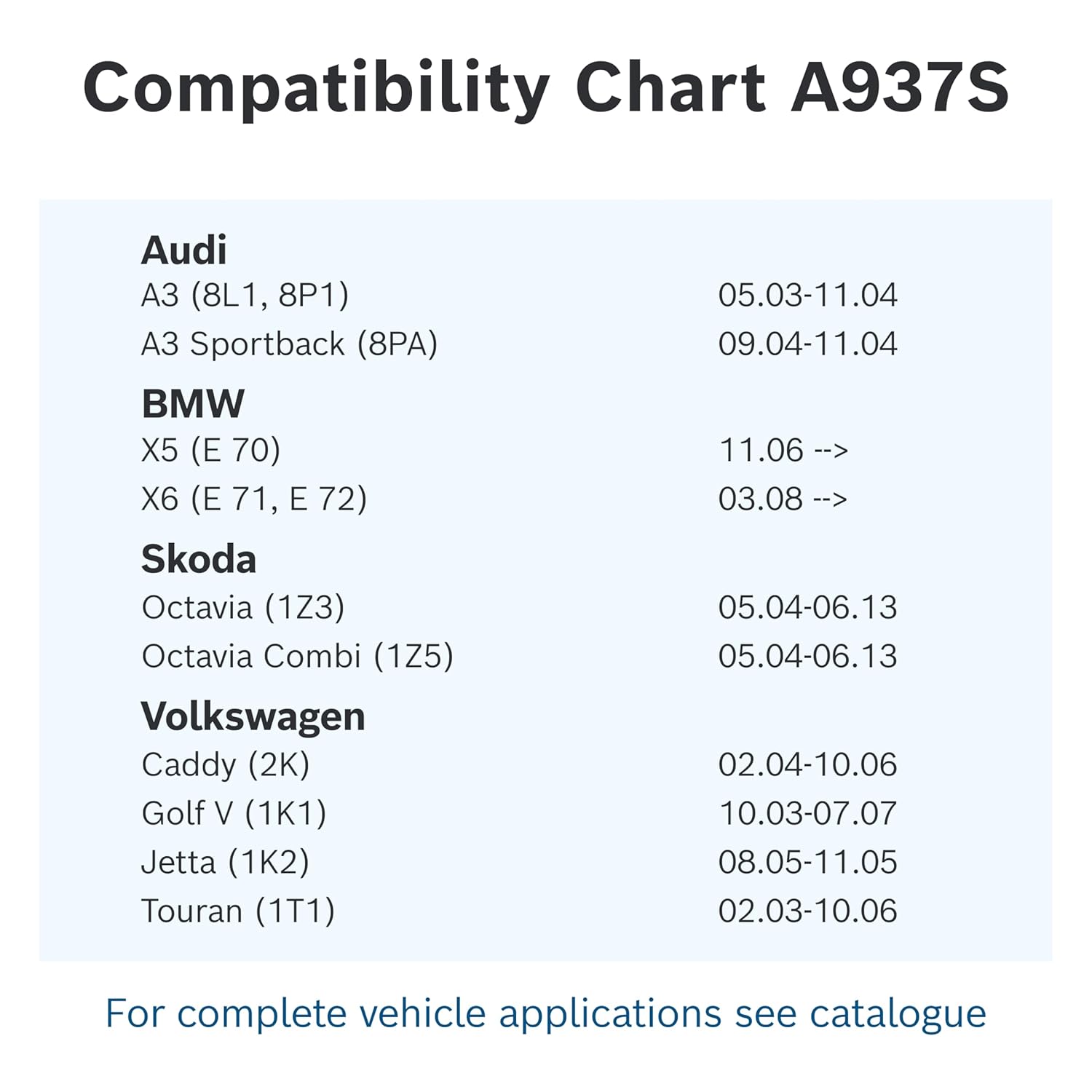The image size is (1092, 1092).
Task: Click the Skoda brand heading
Action: (198, 560)
